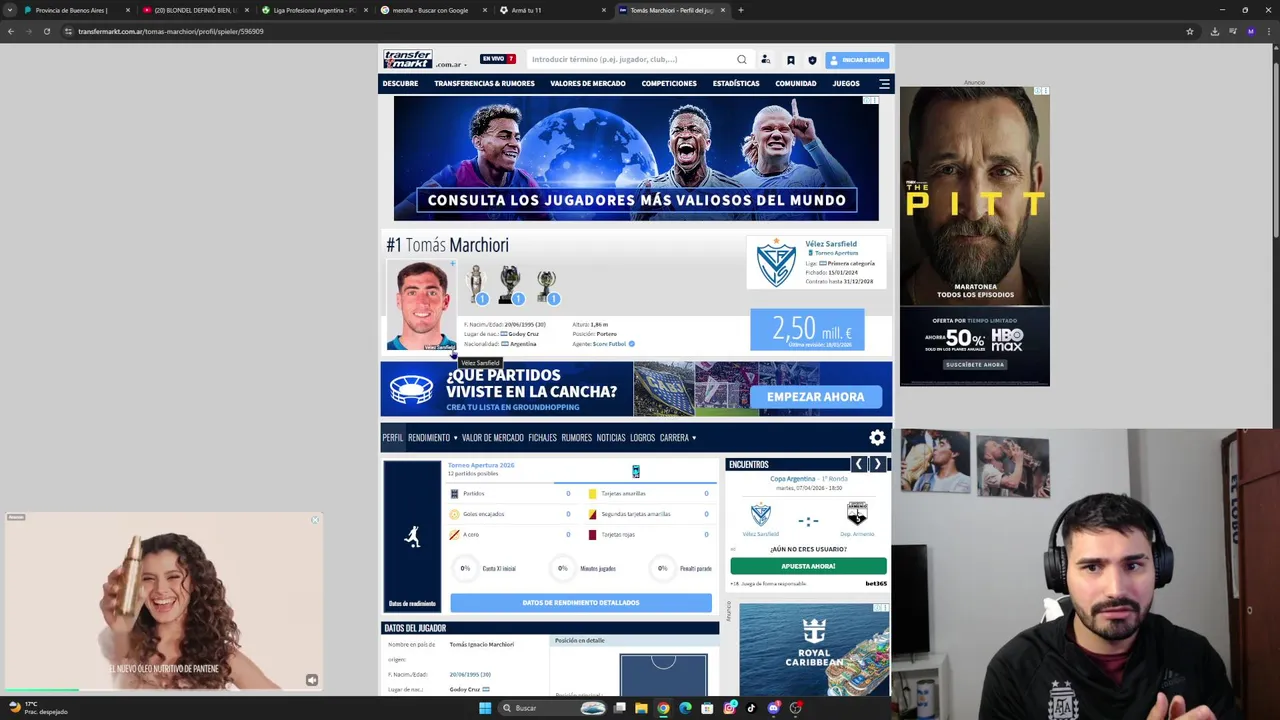The height and width of the screenshot is (720, 1280).
Task: Click Dep. Armenio crest in Encuentros
Action: click(857, 514)
